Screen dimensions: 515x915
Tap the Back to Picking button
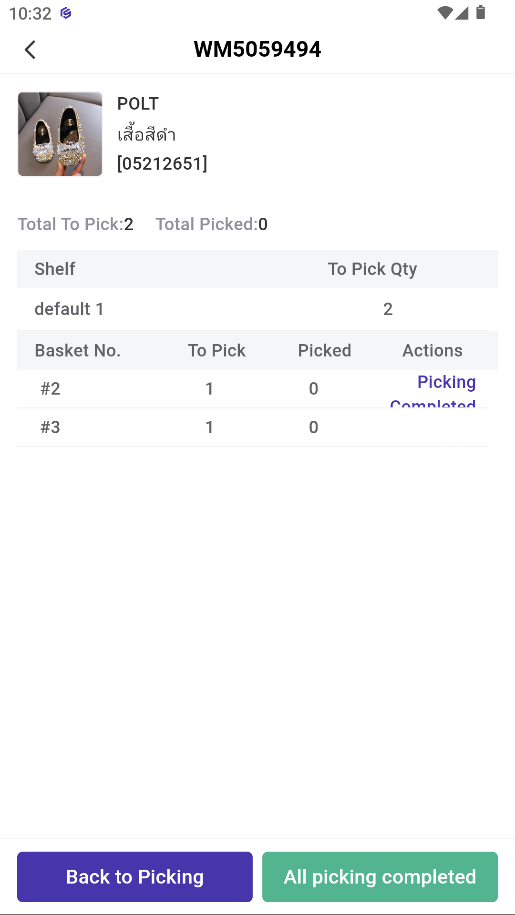(x=135, y=876)
